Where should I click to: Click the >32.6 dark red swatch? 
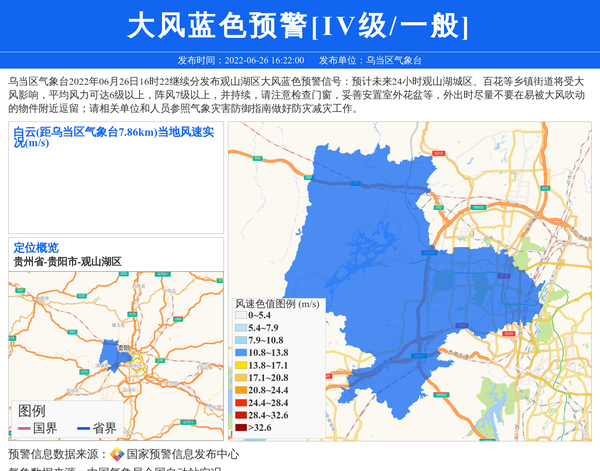coord(240,428)
